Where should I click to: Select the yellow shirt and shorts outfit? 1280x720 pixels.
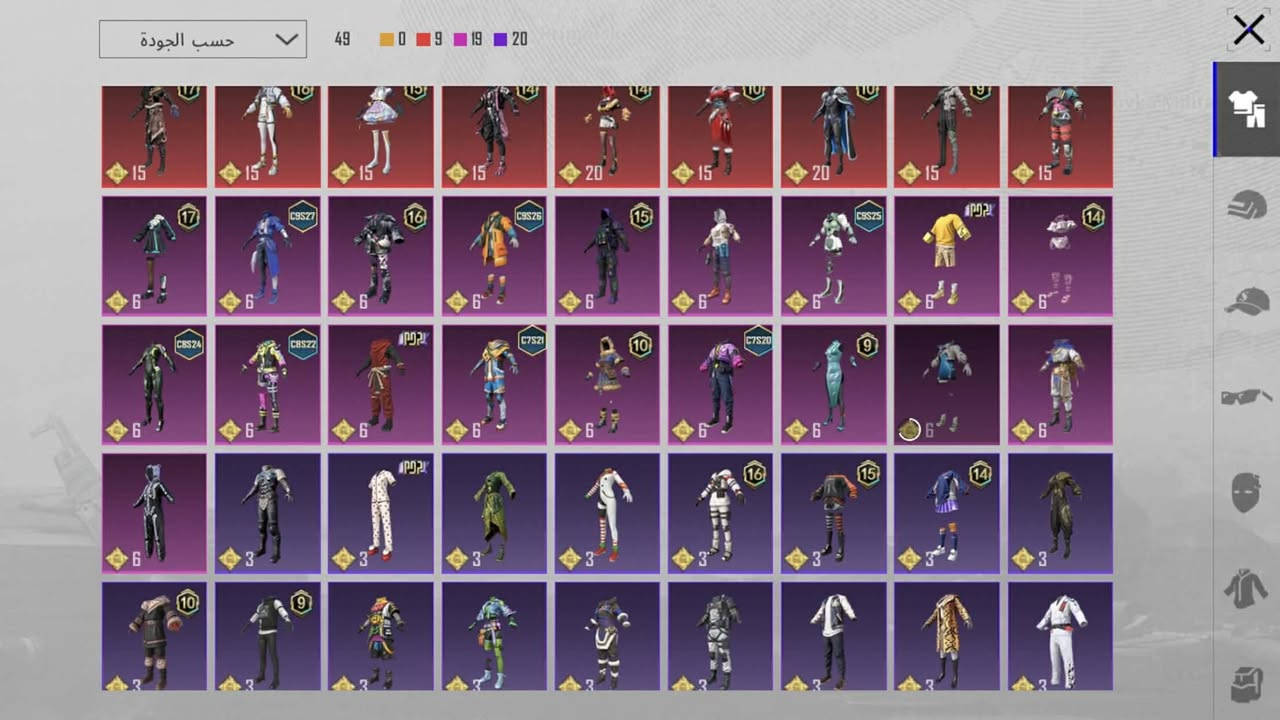coord(946,256)
